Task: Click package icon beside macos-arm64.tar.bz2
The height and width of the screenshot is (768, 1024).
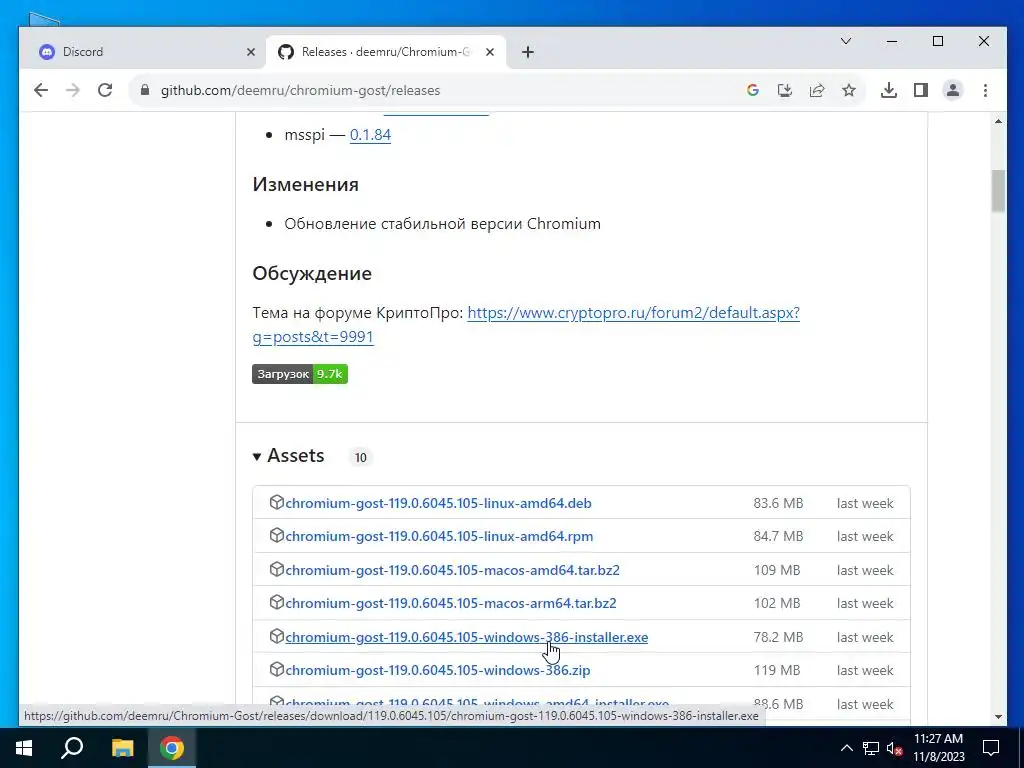Action: 277,602
